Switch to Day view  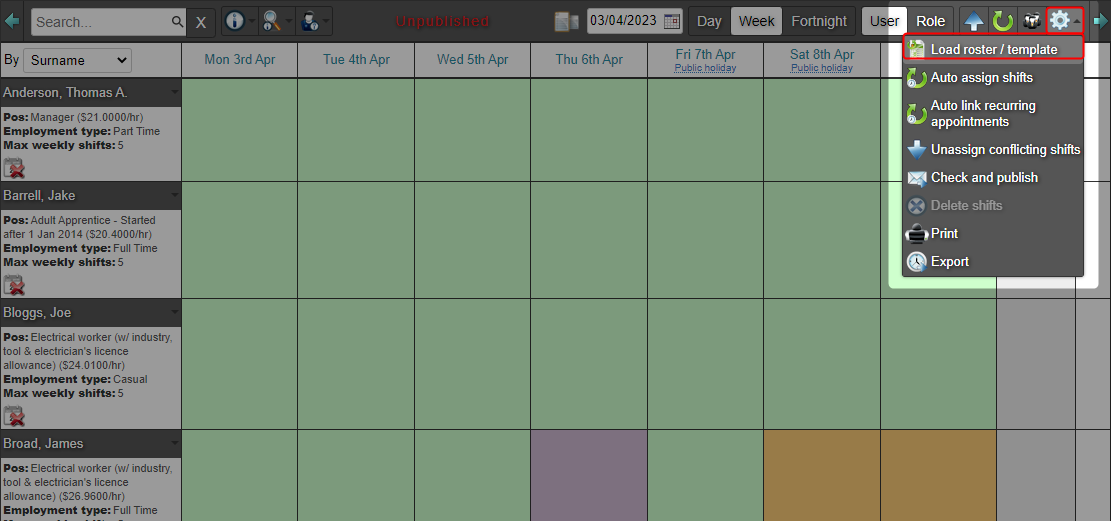(x=709, y=21)
